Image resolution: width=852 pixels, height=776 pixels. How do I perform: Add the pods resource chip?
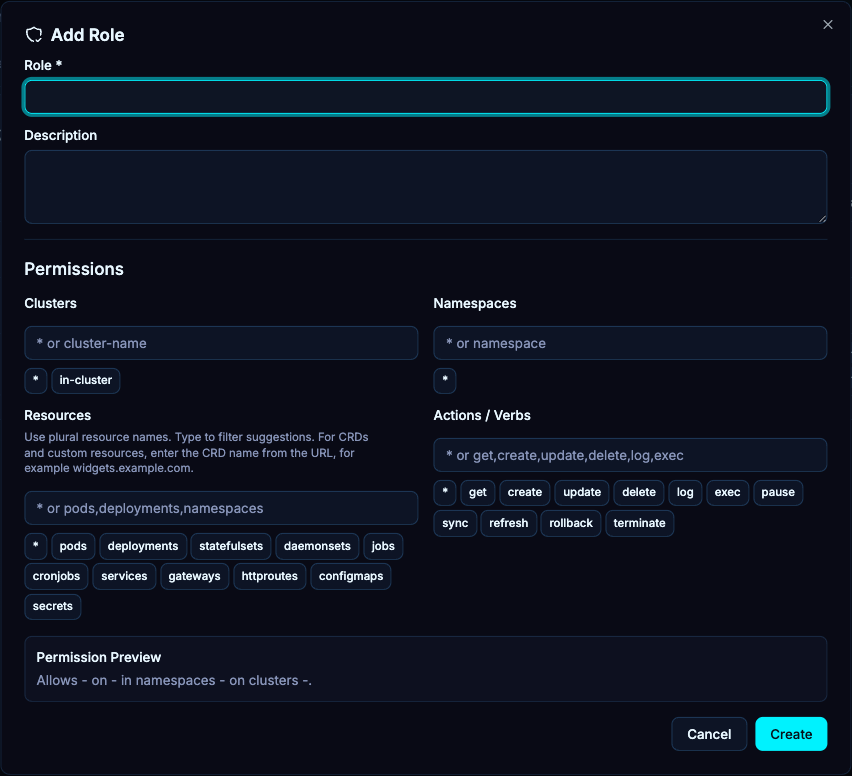tap(73, 546)
